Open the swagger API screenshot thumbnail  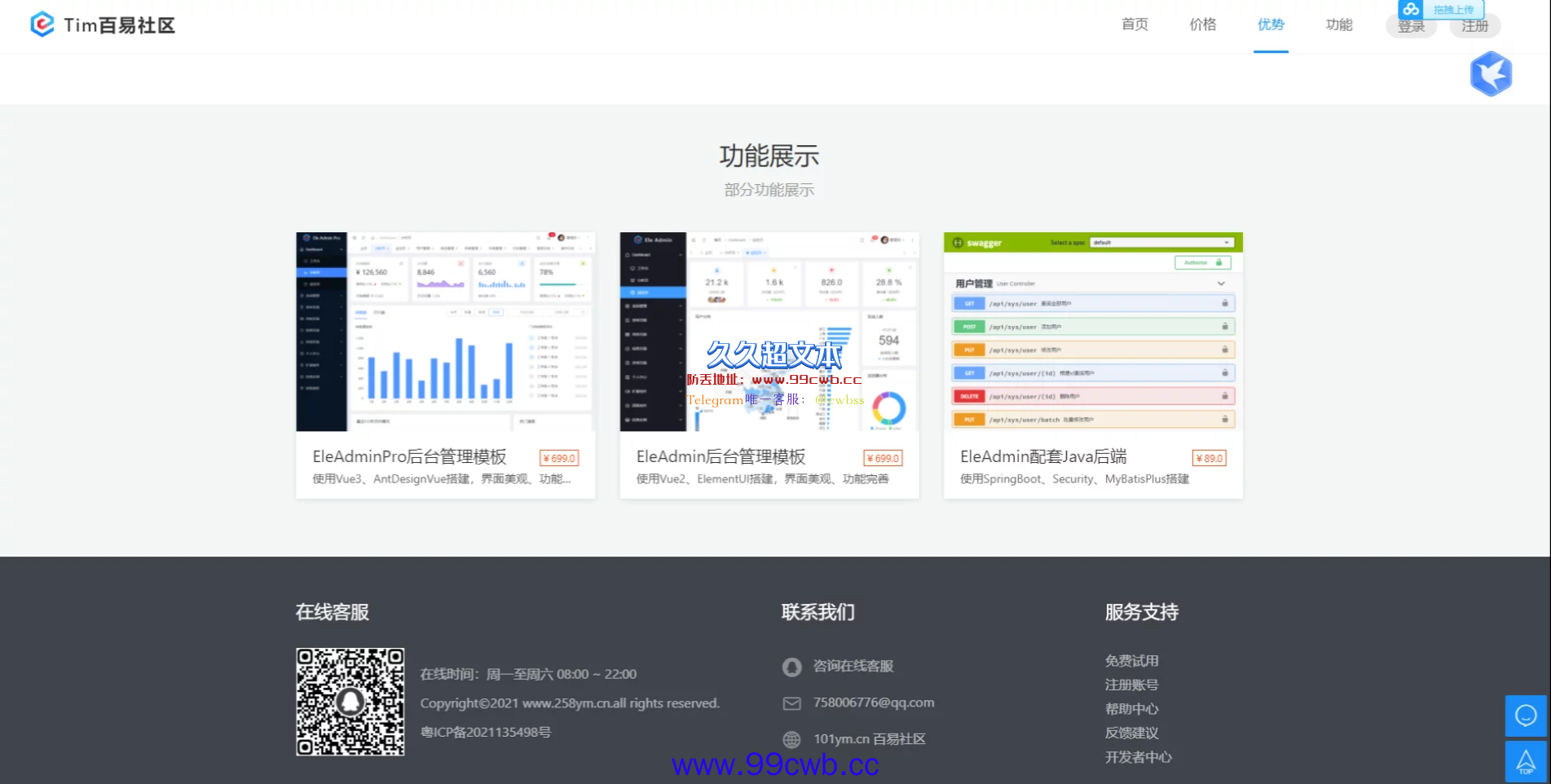(x=1093, y=332)
